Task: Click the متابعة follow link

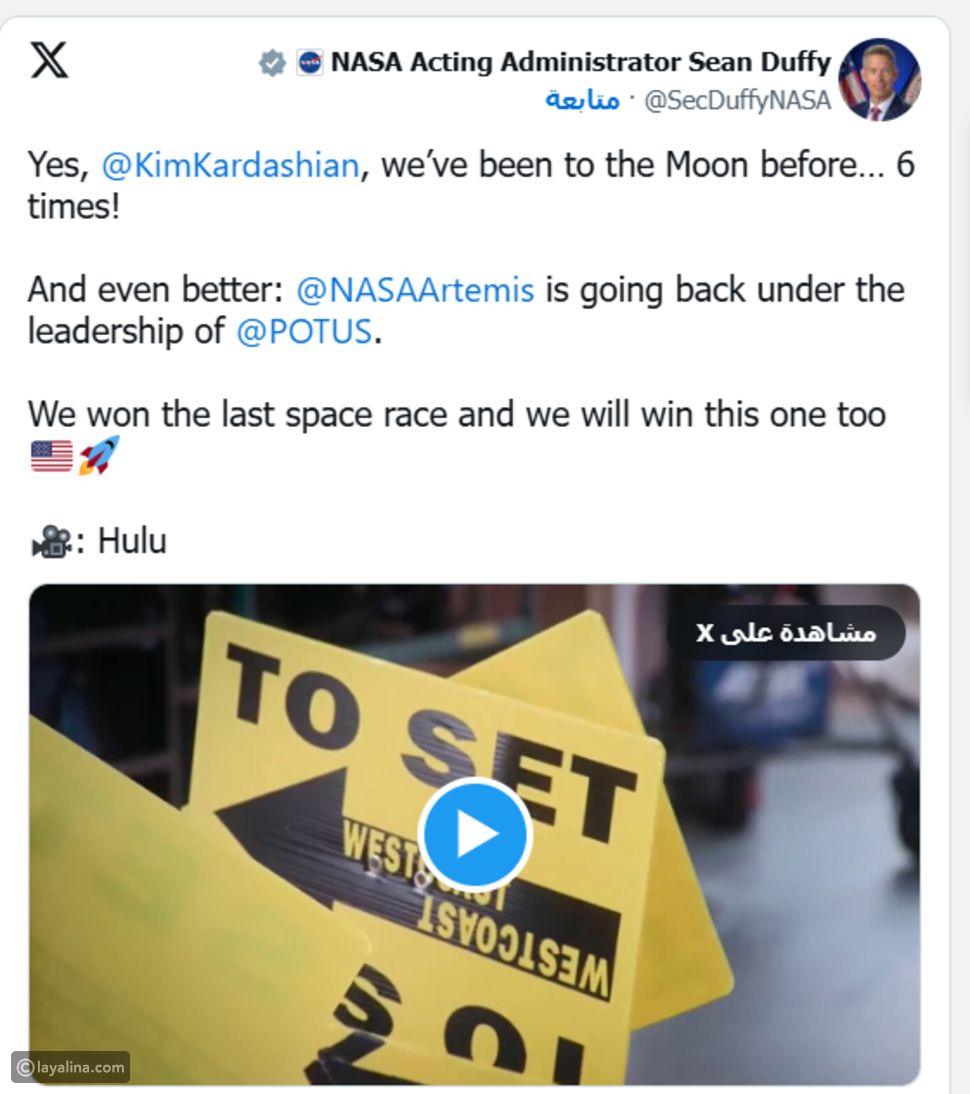Action: click(x=582, y=100)
